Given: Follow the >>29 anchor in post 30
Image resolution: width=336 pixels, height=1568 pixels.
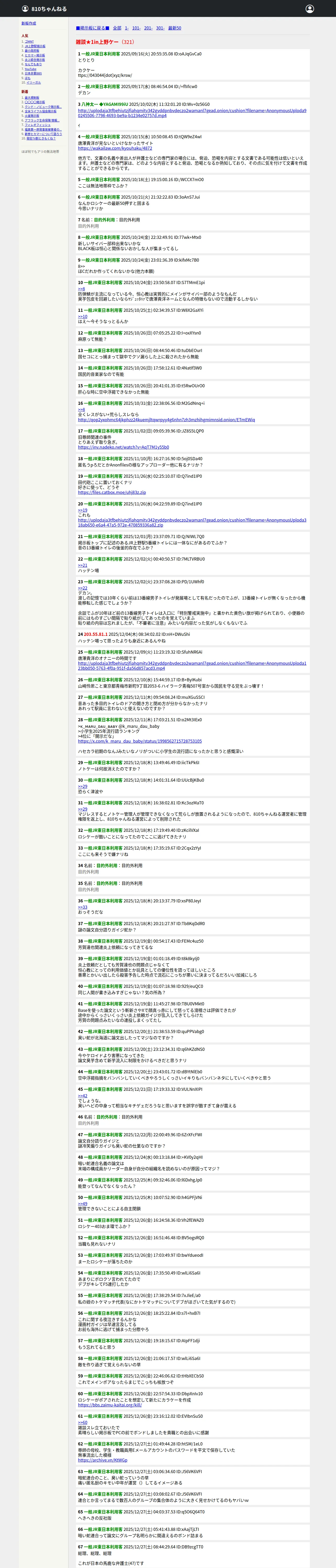Looking at the screenshot, I should click(82, 786).
